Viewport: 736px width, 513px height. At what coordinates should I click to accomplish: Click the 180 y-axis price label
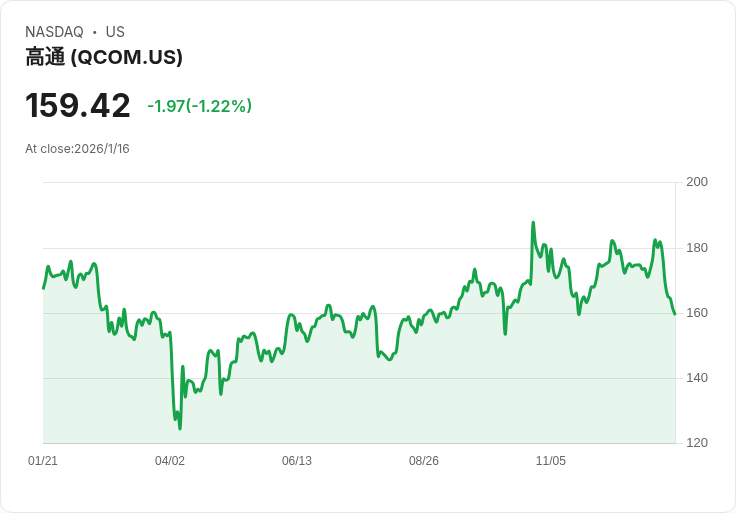click(x=697, y=248)
